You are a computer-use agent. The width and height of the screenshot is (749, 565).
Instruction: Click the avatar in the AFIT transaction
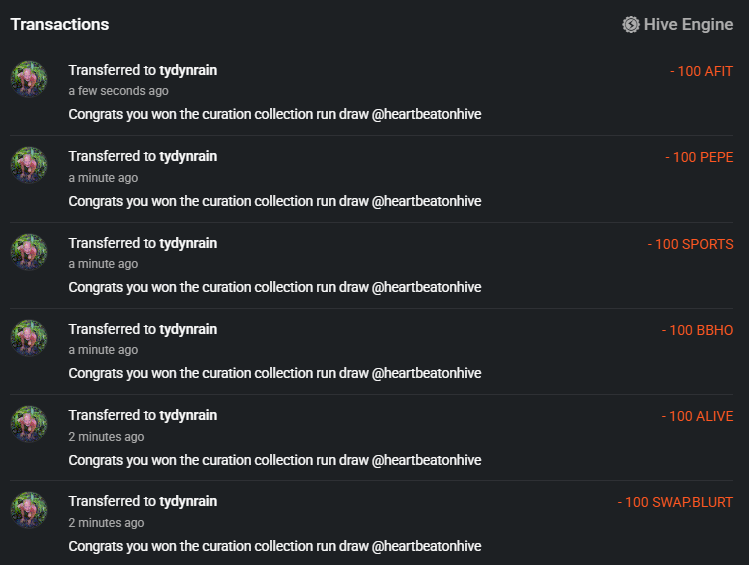click(x=29, y=79)
